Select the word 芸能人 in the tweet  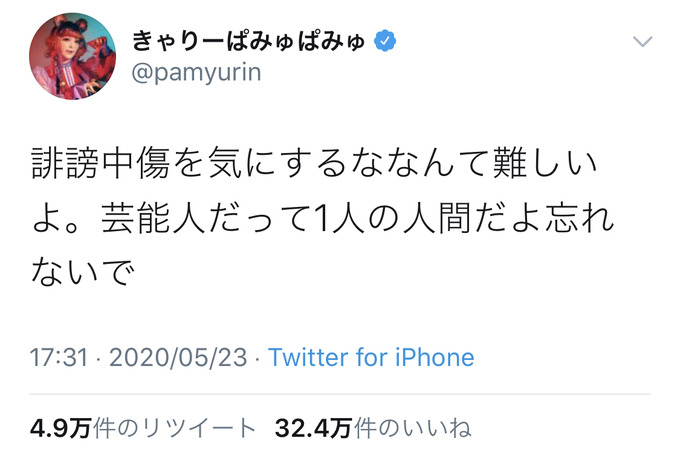click(x=153, y=218)
